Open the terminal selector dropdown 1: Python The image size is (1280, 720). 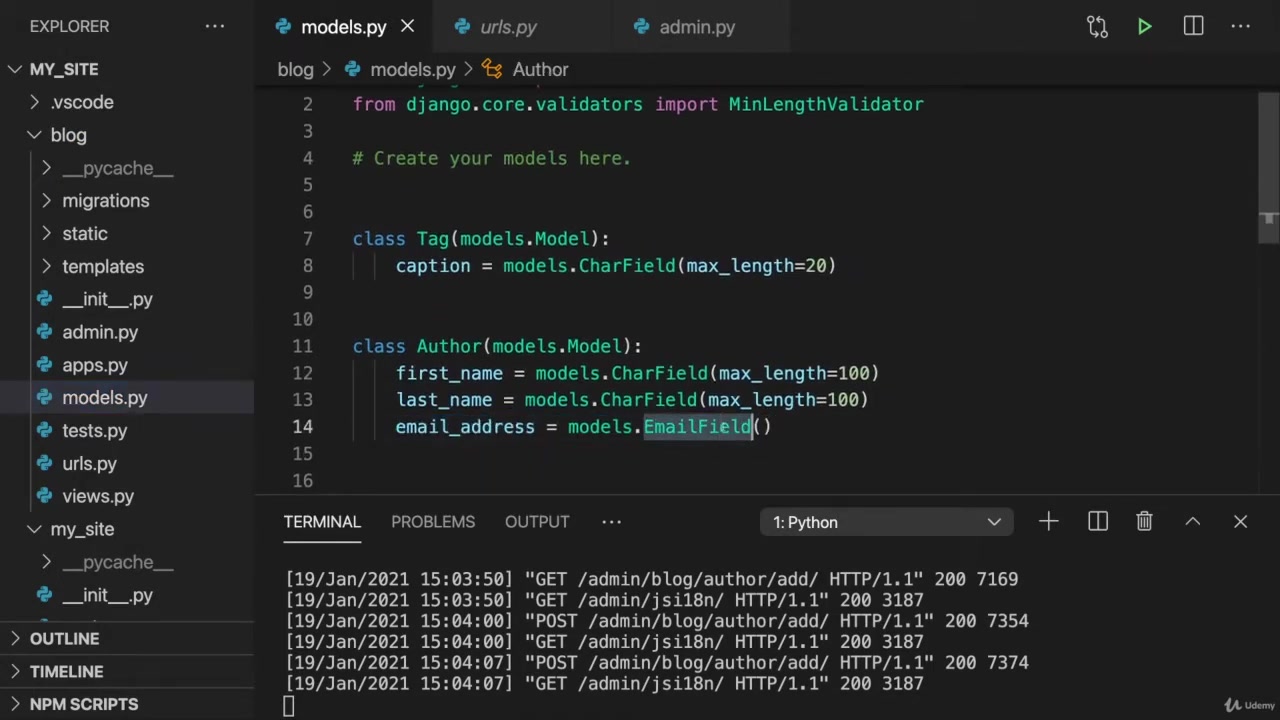(x=886, y=522)
